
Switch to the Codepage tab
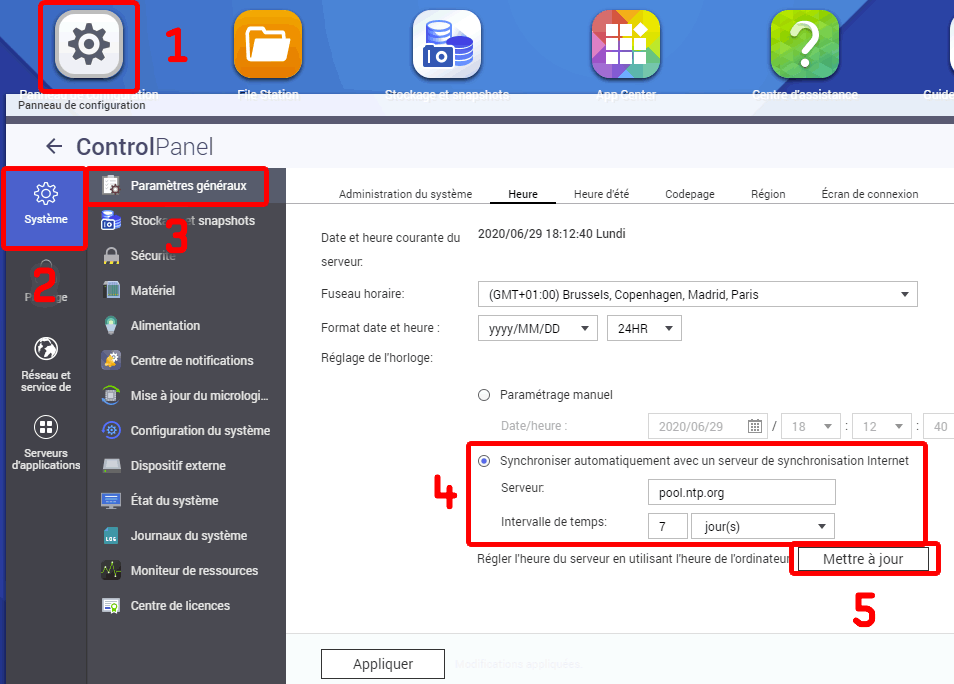click(689, 194)
